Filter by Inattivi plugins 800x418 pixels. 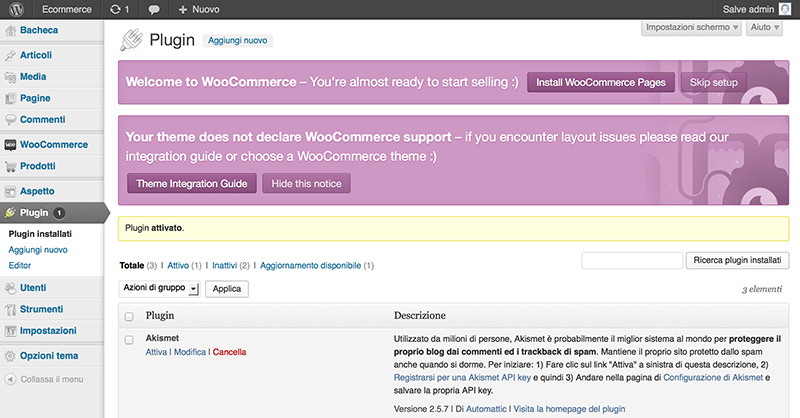[x=224, y=265]
